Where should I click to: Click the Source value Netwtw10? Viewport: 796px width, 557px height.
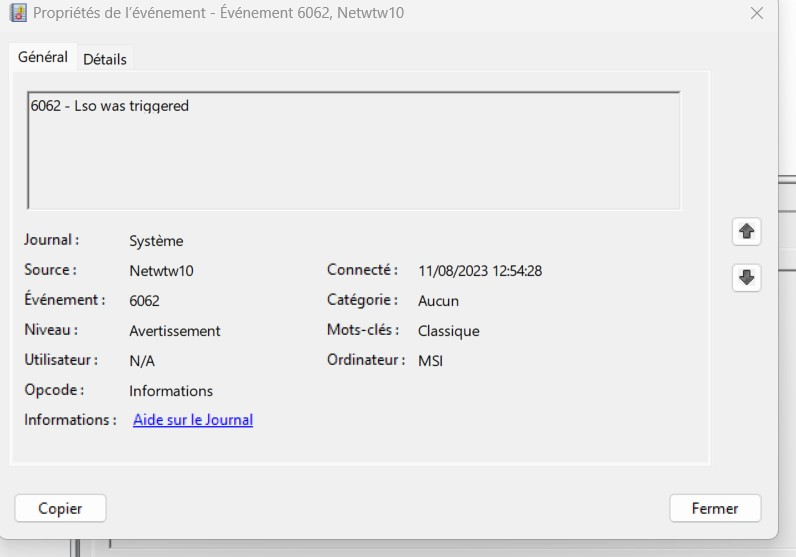[160, 270]
